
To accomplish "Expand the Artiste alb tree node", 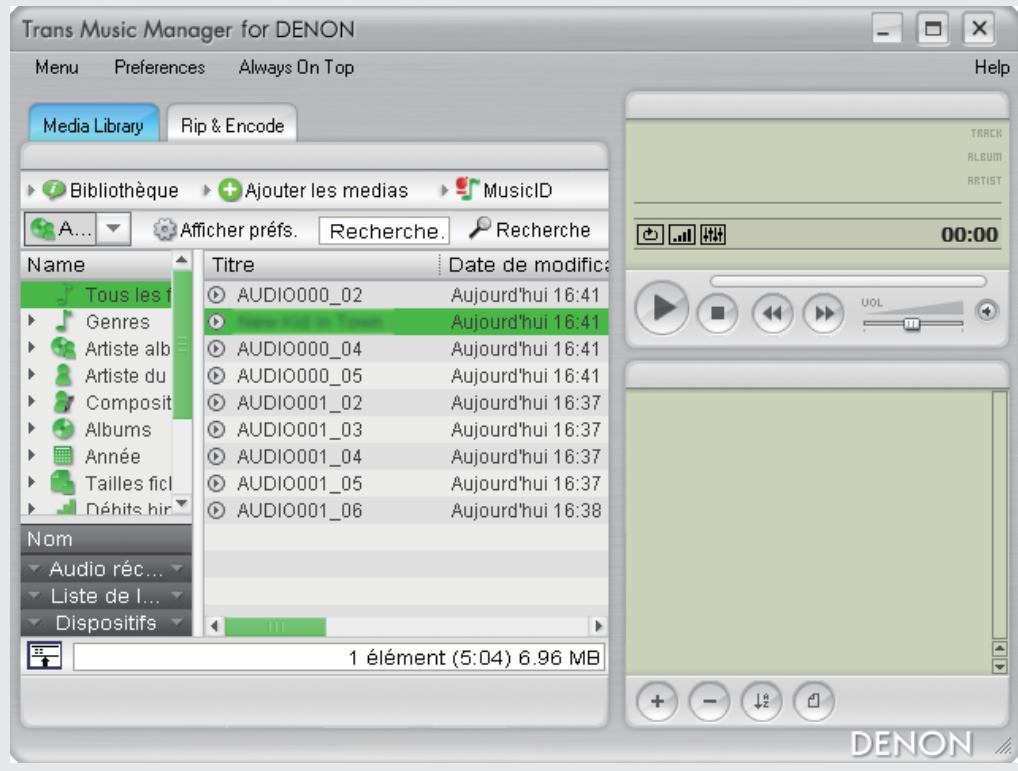I will (x=32, y=348).
